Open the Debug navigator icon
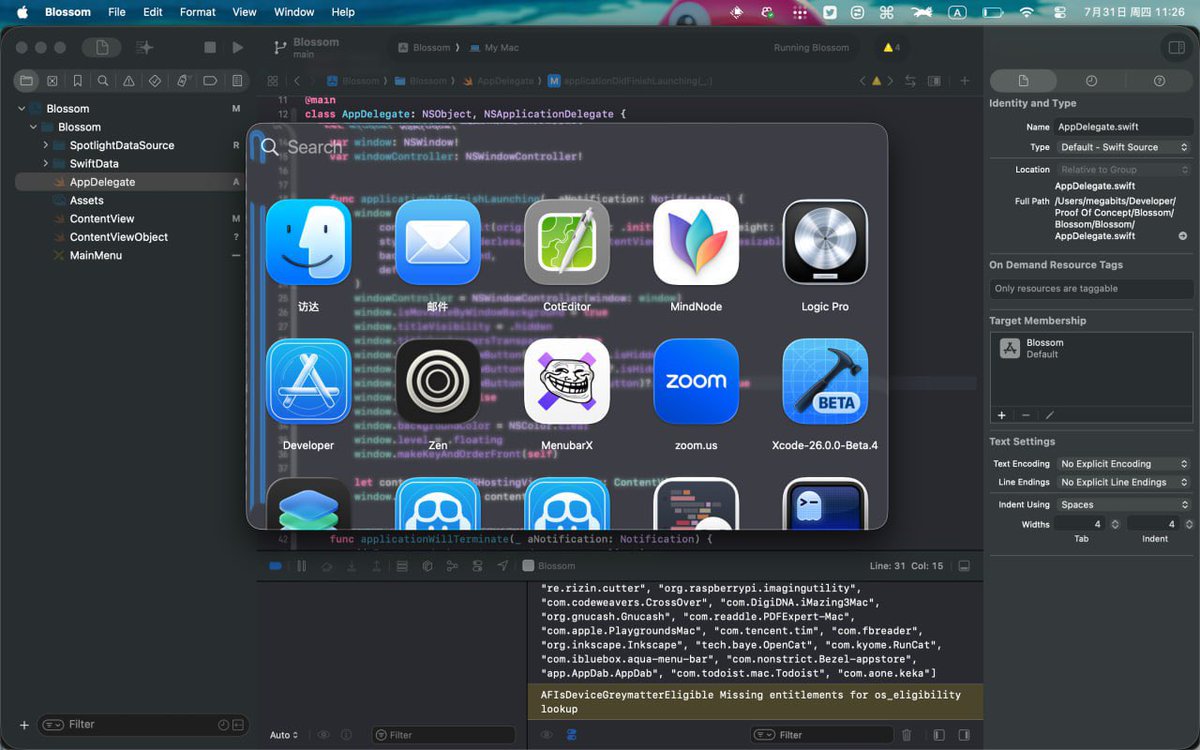The height and width of the screenshot is (750, 1200). tap(182, 81)
